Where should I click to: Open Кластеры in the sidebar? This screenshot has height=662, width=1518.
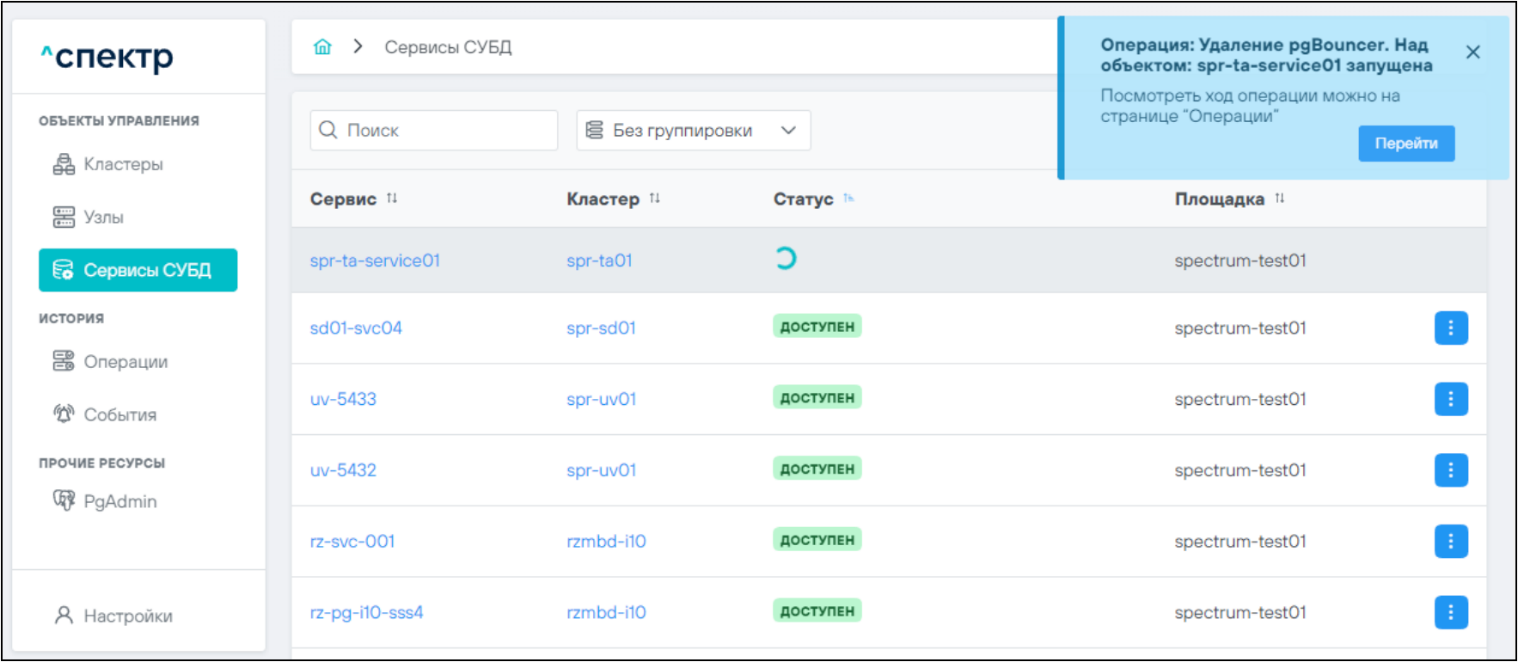pyautogui.click(x=122, y=164)
